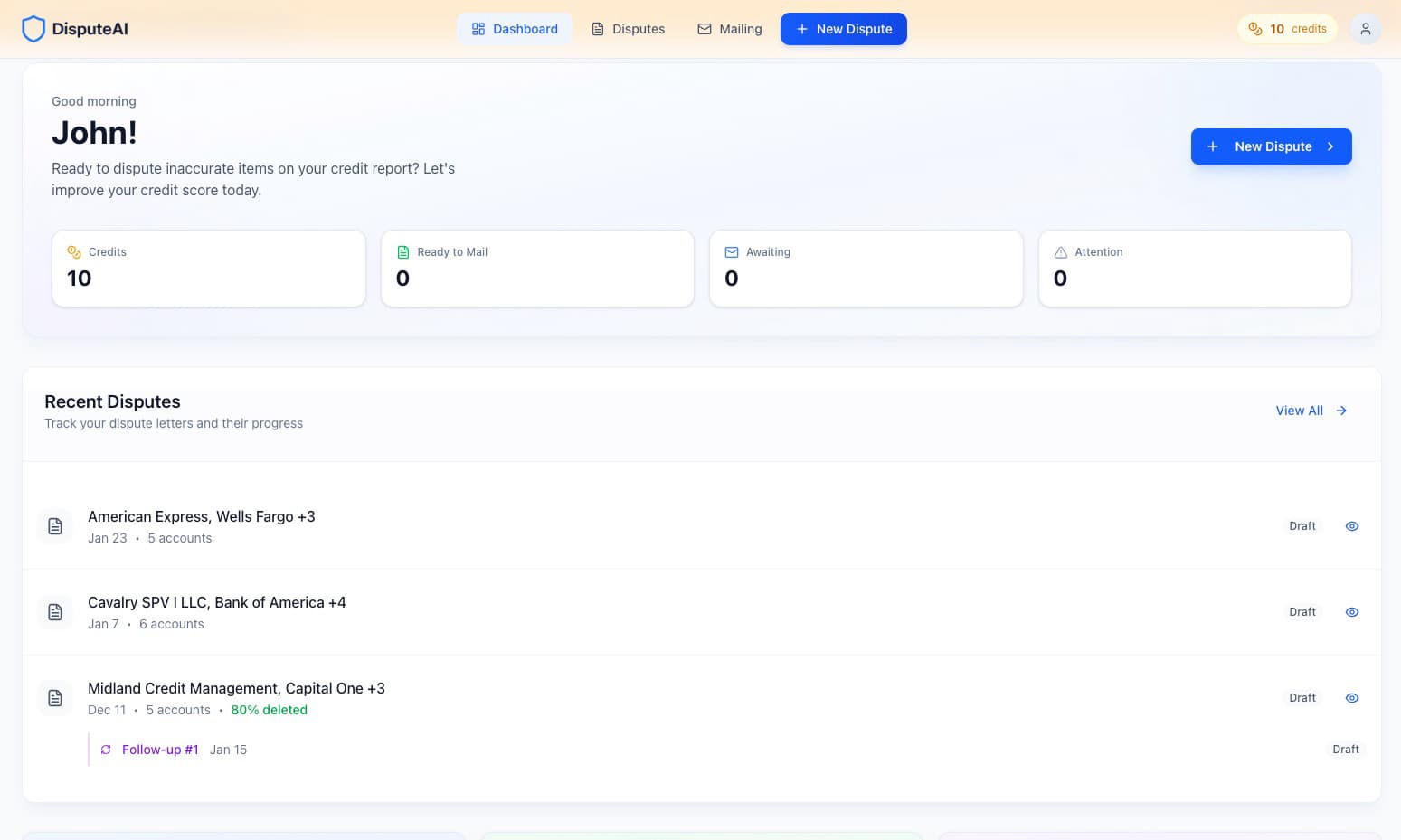Click the New Dispute button in the navbar
The image size is (1401, 840).
(843, 28)
